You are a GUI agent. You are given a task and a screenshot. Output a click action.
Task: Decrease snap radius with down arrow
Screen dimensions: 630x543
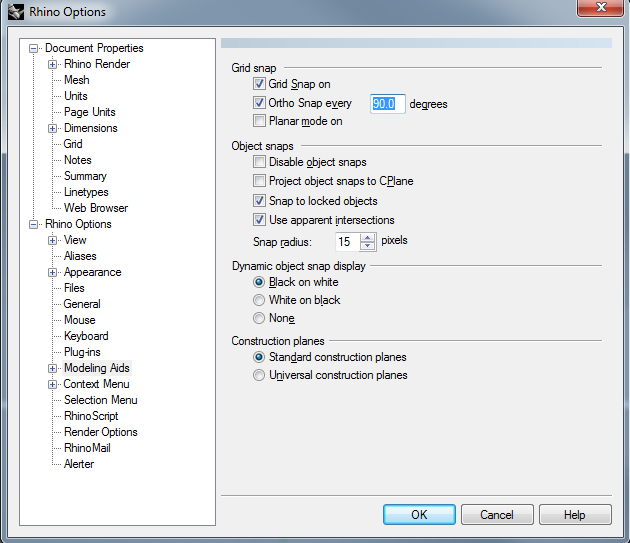367,246
